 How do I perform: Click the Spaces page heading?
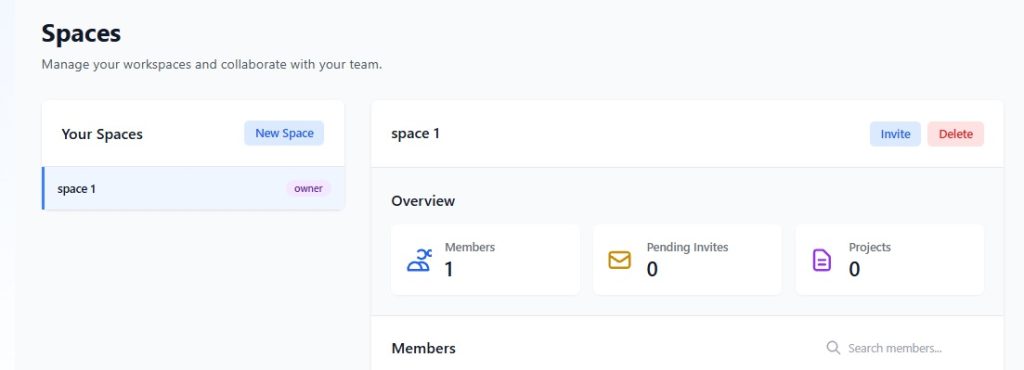[81, 33]
